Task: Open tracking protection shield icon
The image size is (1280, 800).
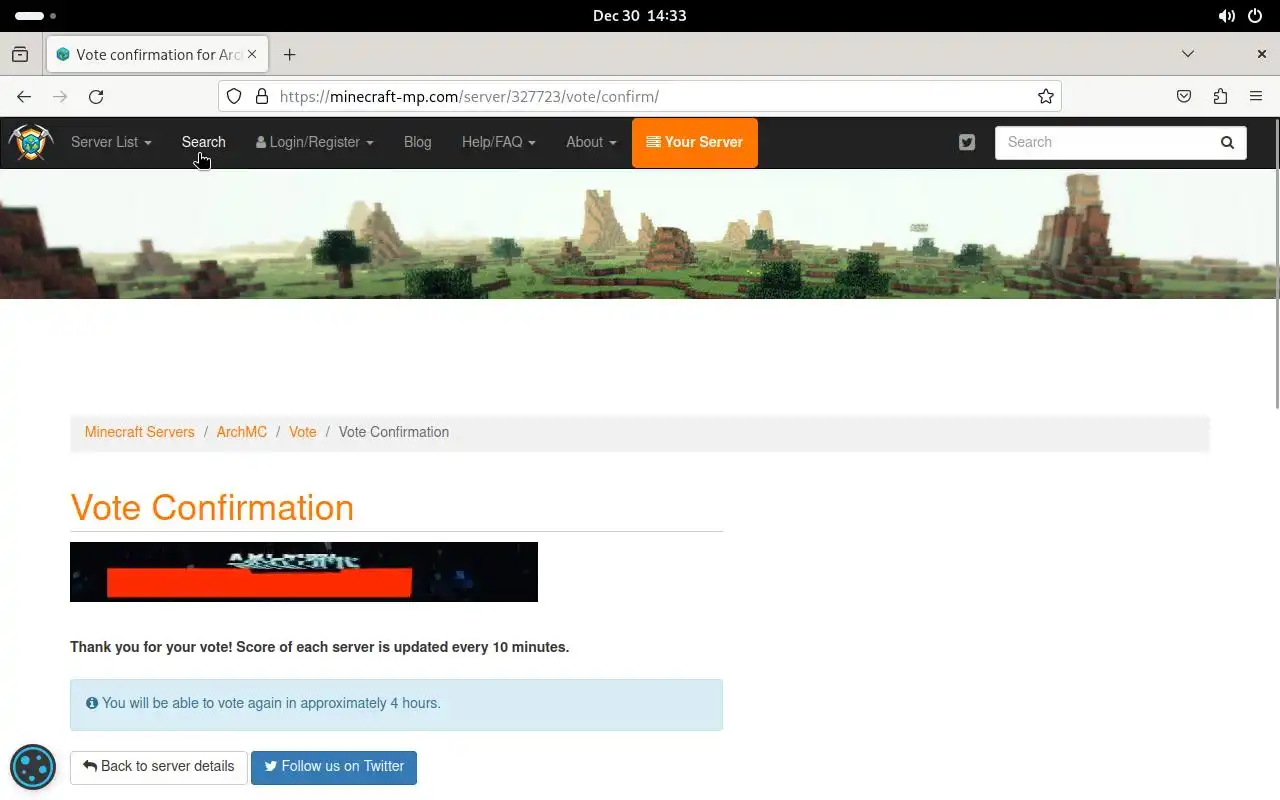Action: (x=234, y=96)
